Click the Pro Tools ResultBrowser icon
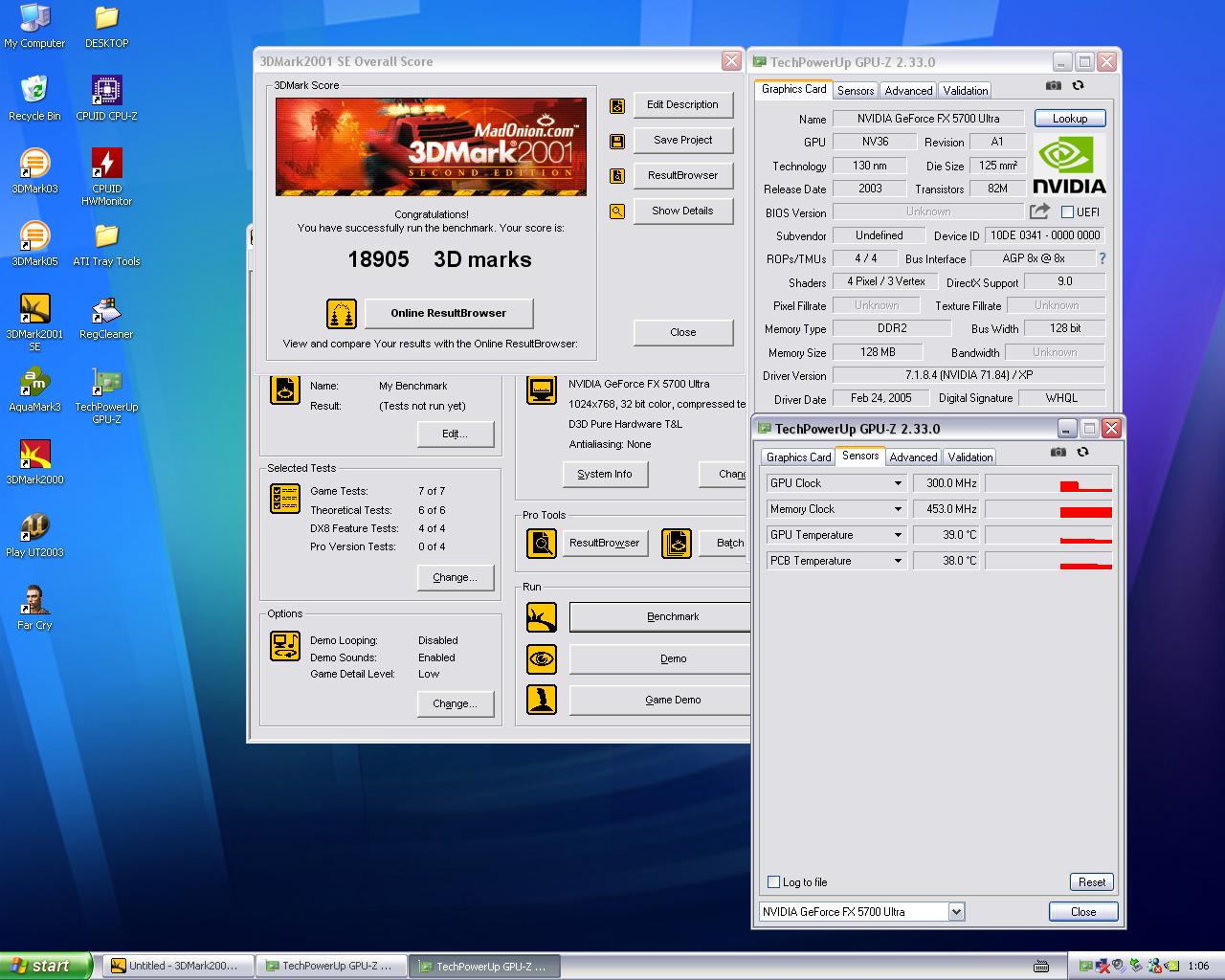This screenshot has width=1225, height=980. coord(542,544)
